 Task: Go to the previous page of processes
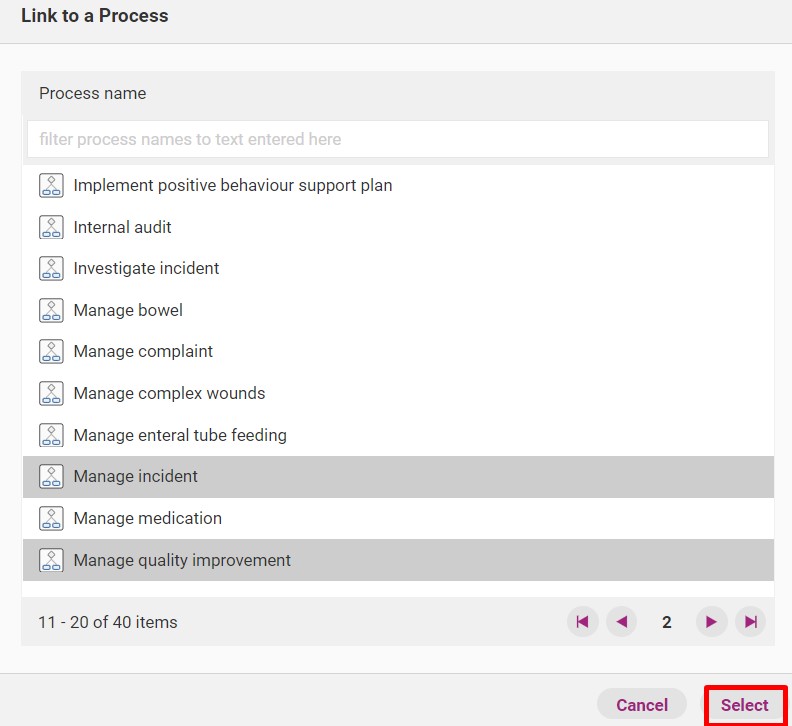(x=622, y=622)
